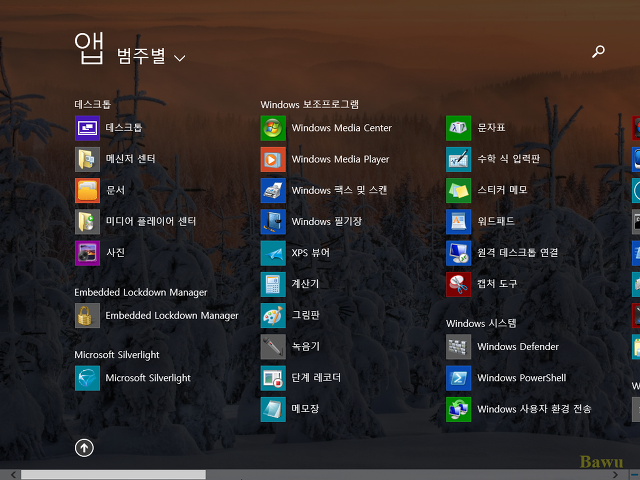This screenshot has height=480, width=640.
Task: Select the Windows 시스템 category header
Action: [x=481, y=323]
